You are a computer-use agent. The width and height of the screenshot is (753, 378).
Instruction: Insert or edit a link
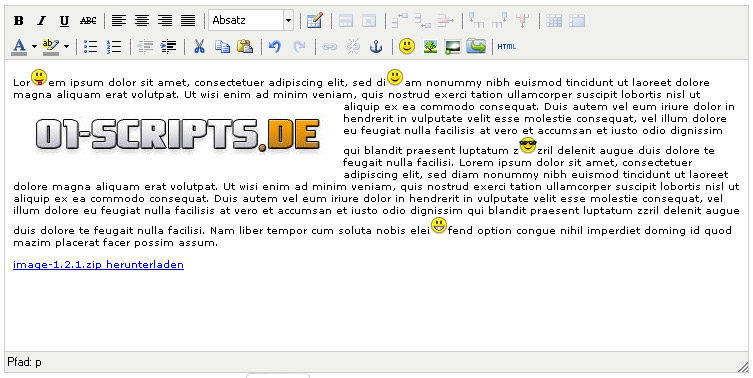pos(329,47)
